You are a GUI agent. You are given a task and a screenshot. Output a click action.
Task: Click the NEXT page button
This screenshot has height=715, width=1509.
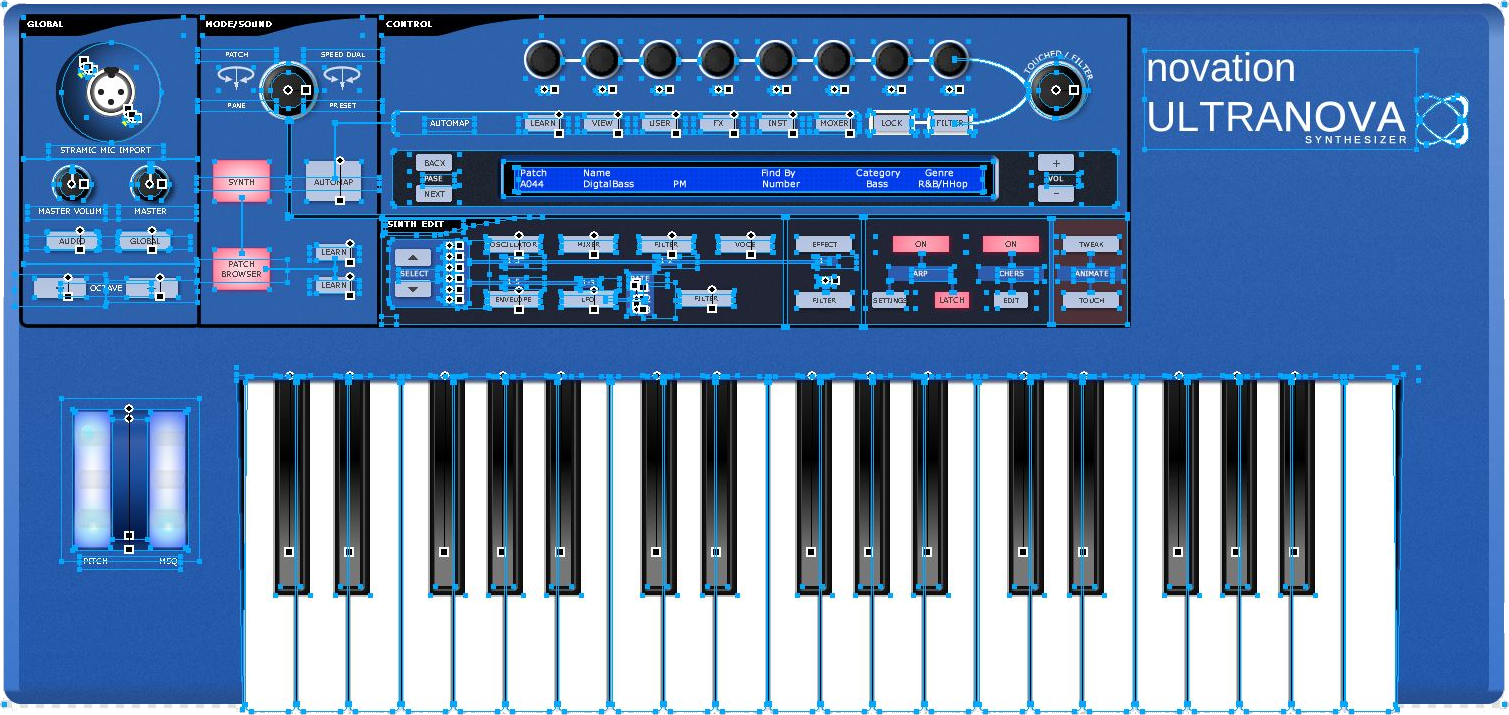coord(434,194)
